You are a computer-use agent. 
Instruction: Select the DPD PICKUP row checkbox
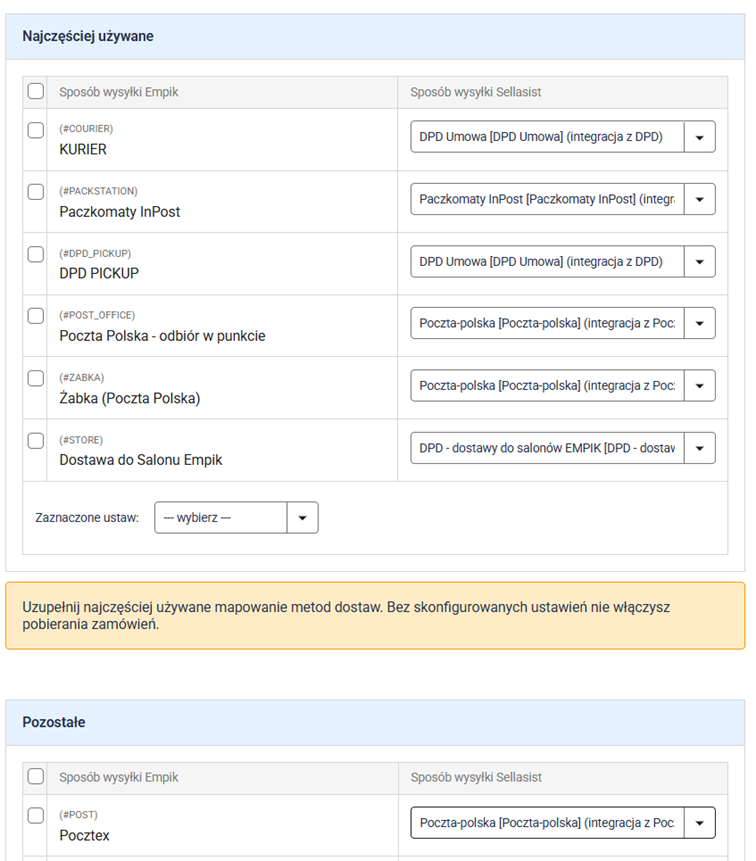coord(36,254)
